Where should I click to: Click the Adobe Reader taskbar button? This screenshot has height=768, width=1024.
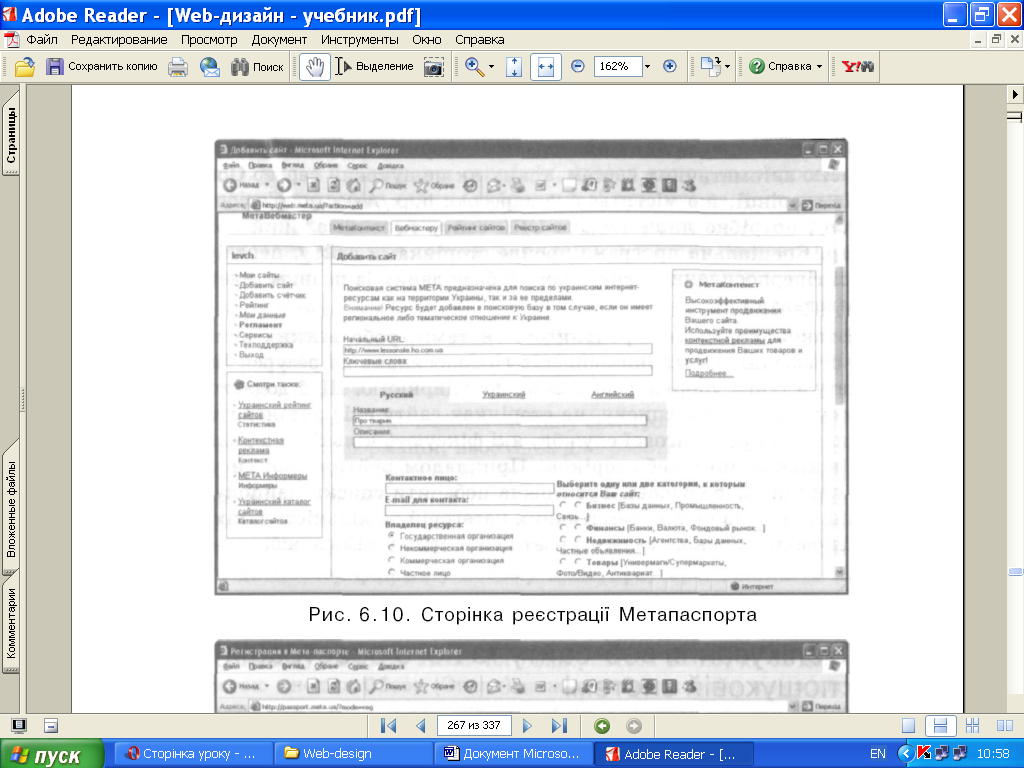point(674,754)
